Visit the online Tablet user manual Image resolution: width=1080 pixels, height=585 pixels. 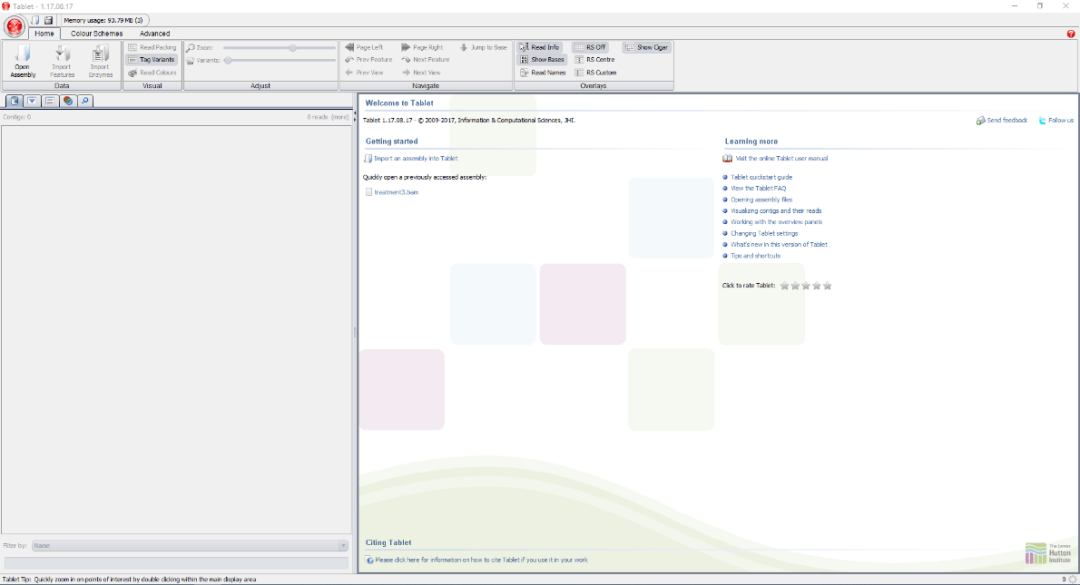click(x=781, y=158)
